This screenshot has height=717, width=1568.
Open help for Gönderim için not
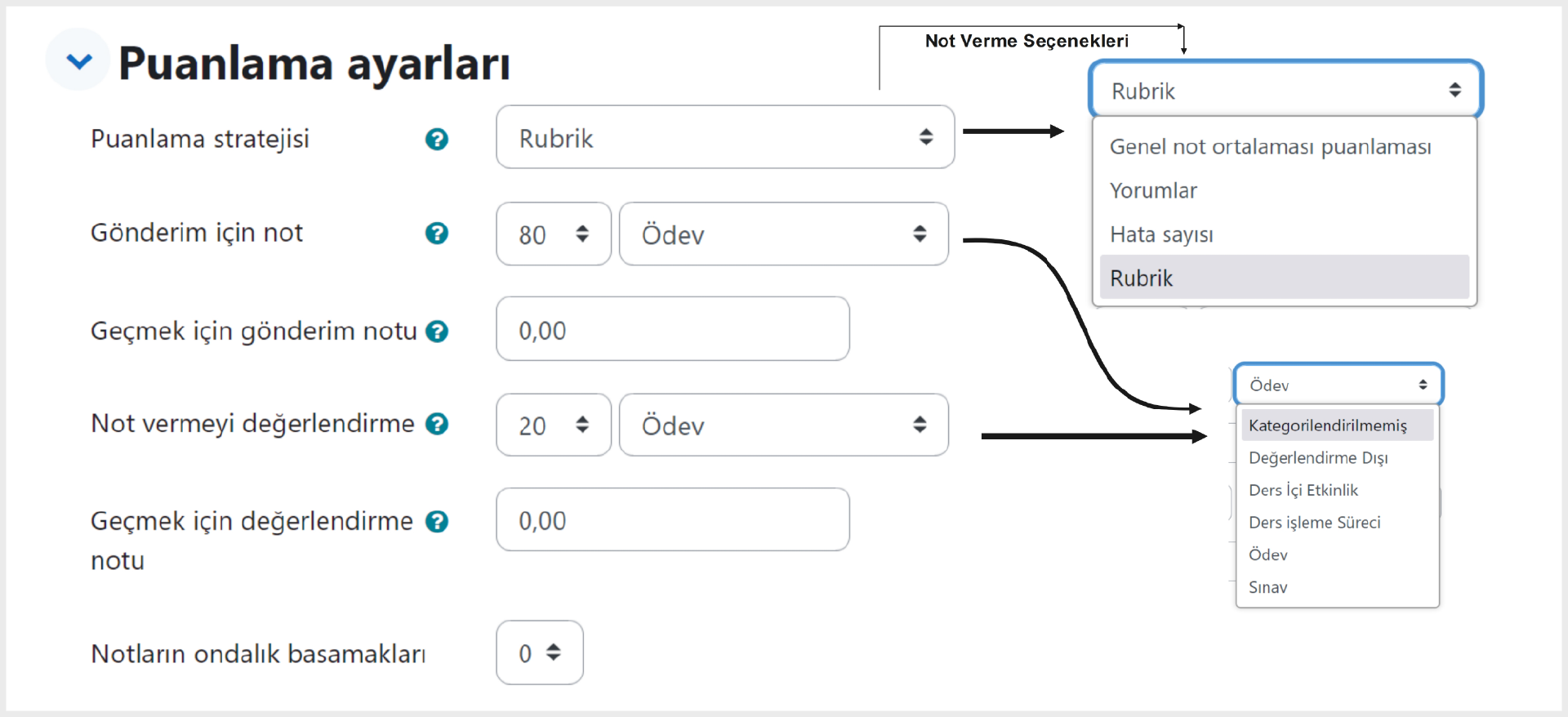click(437, 234)
